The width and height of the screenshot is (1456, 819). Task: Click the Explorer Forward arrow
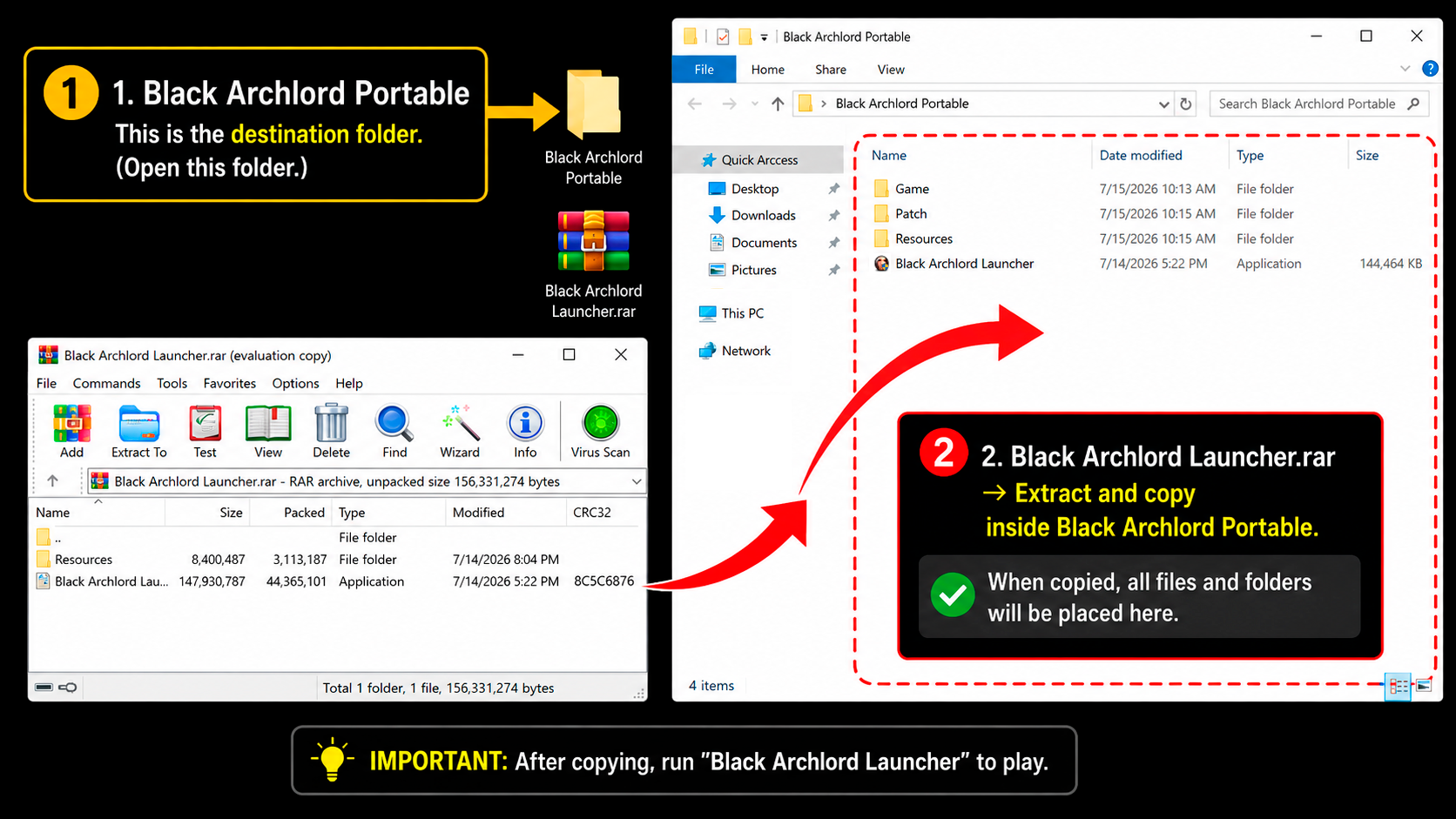729,104
